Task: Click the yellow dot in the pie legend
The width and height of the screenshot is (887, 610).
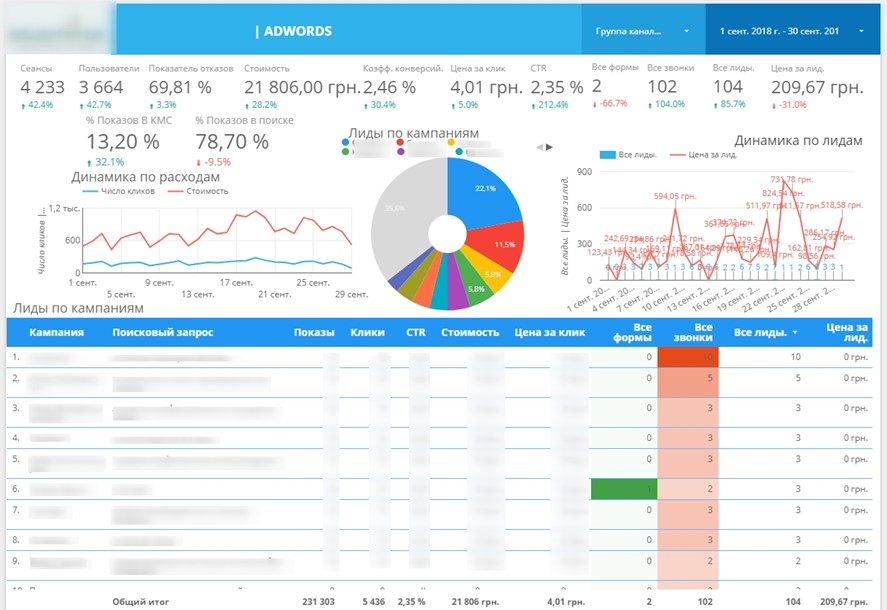Action: point(451,142)
